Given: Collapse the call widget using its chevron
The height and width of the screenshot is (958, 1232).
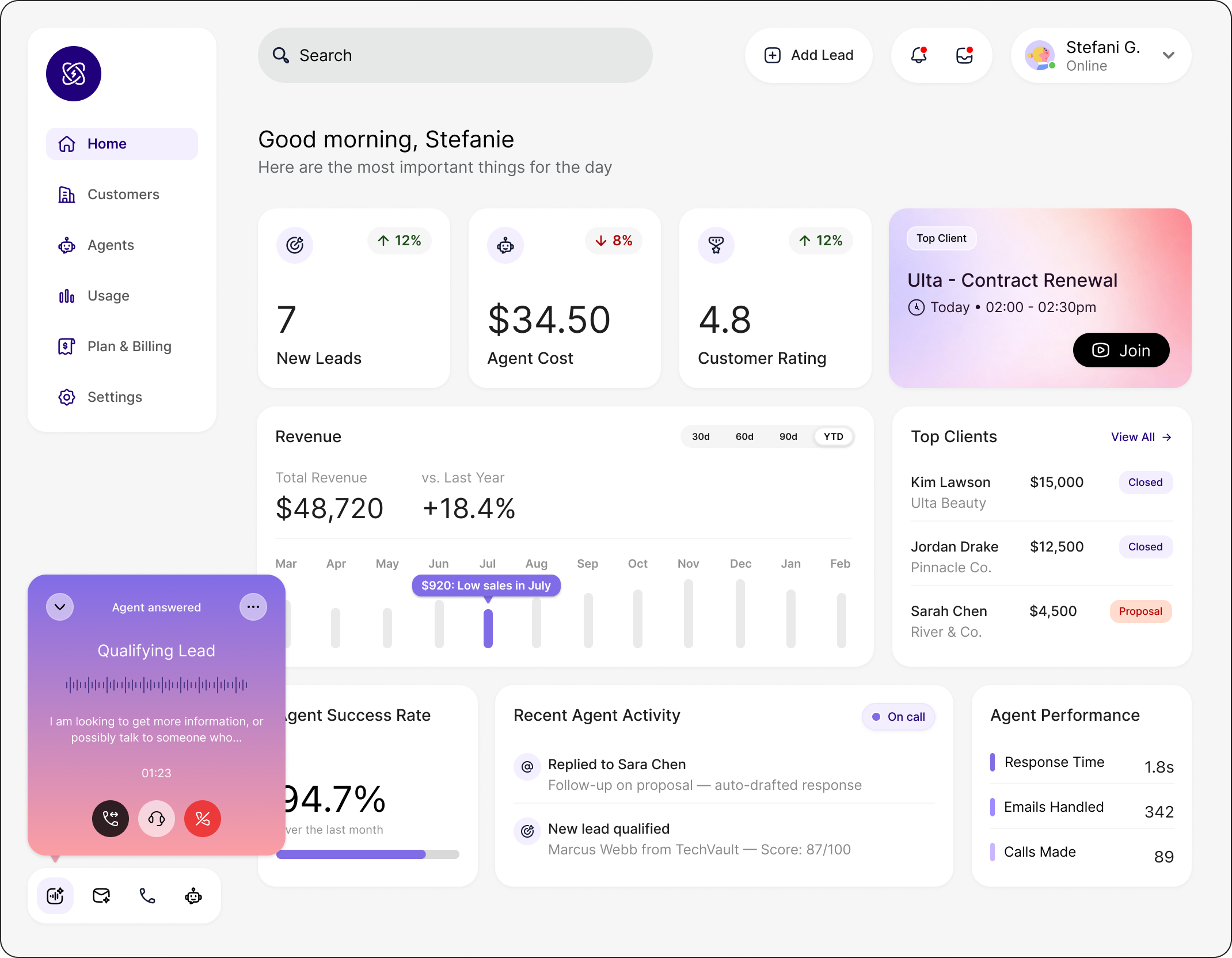Looking at the screenshot, I should pos(59,606).
